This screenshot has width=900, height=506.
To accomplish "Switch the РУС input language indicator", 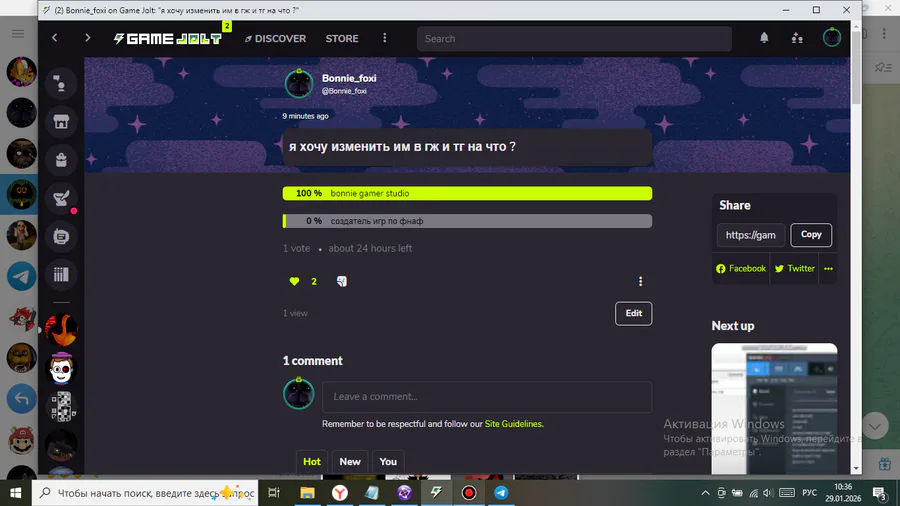I will pos(809,493).
